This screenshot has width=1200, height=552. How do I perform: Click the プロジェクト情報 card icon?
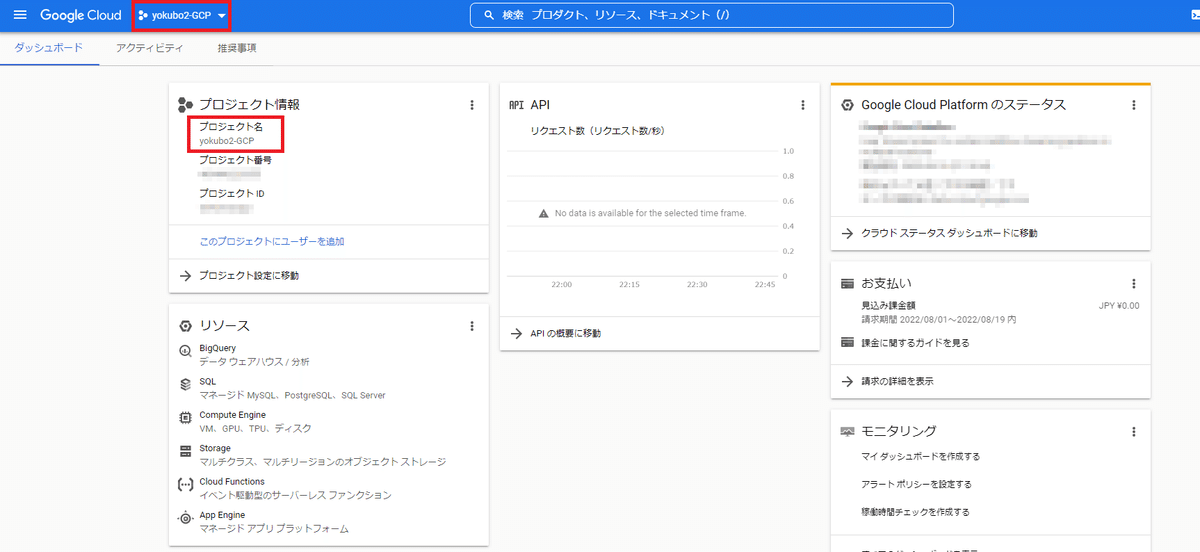[185, 104]
